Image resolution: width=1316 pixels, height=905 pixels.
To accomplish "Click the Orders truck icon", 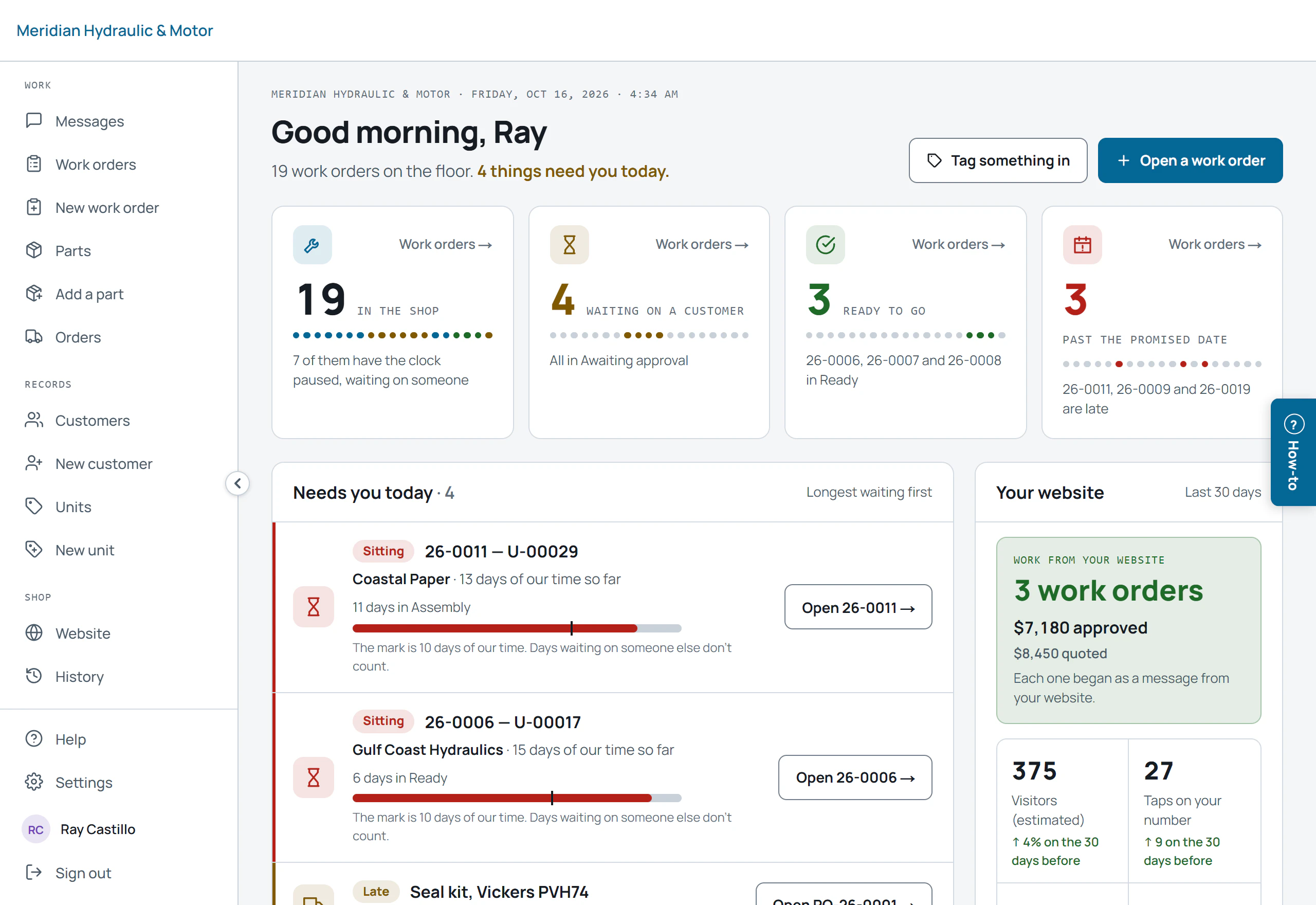I will (34, 337).
